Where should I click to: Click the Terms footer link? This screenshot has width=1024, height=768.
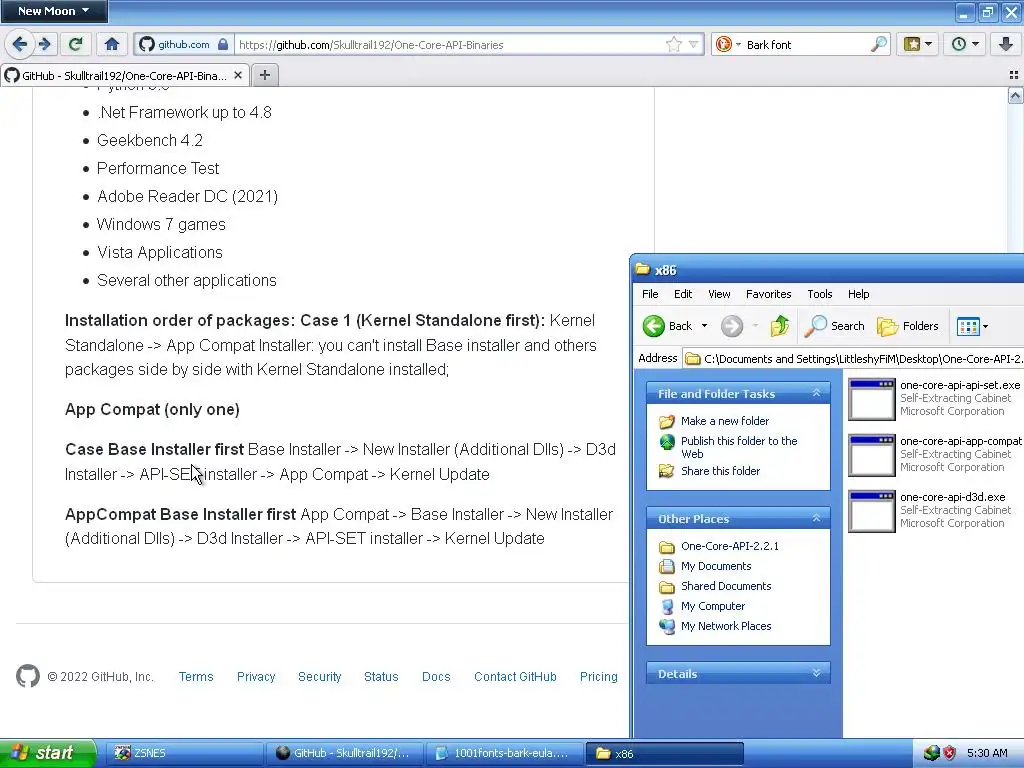tap(196, 677)
